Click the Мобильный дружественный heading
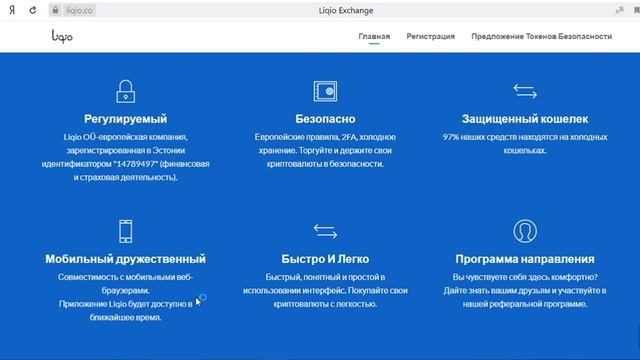The height and width of the screenshot is (360, 640). click(126, 259)
